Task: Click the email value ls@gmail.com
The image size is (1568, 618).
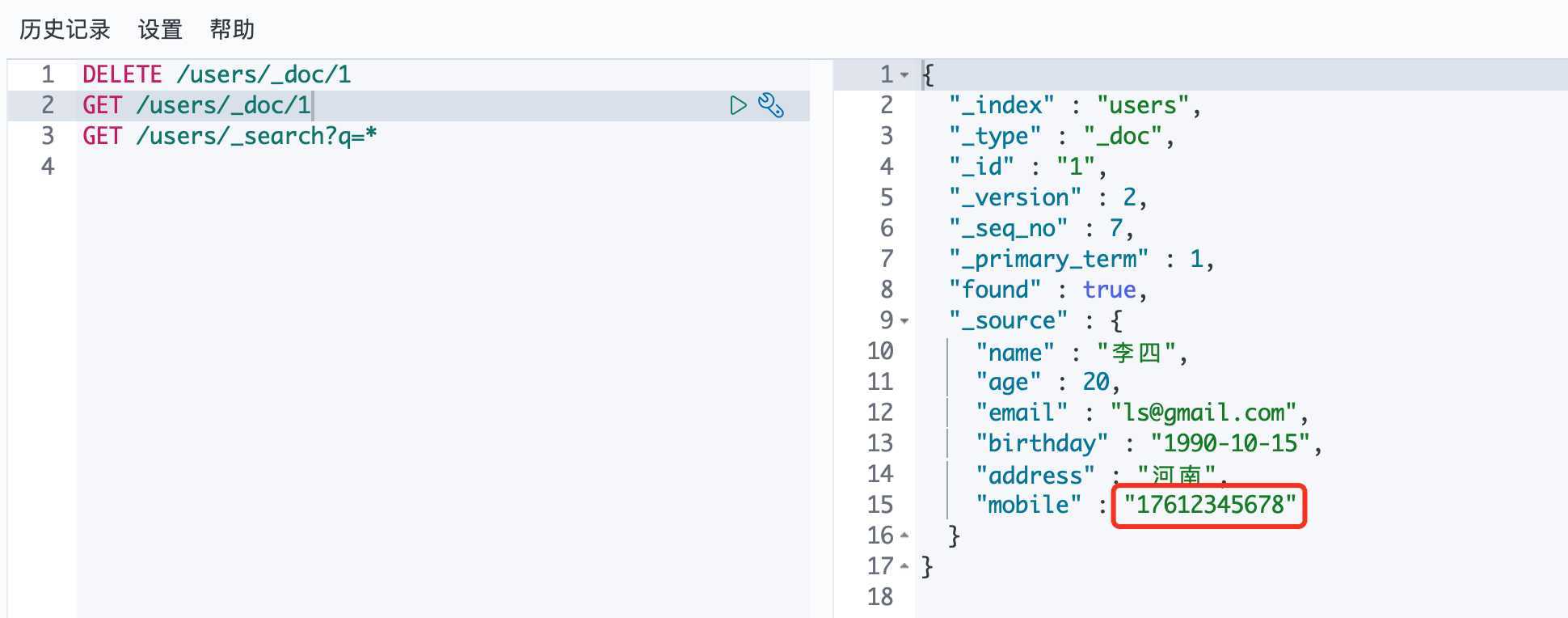Action: point(1203,413)
